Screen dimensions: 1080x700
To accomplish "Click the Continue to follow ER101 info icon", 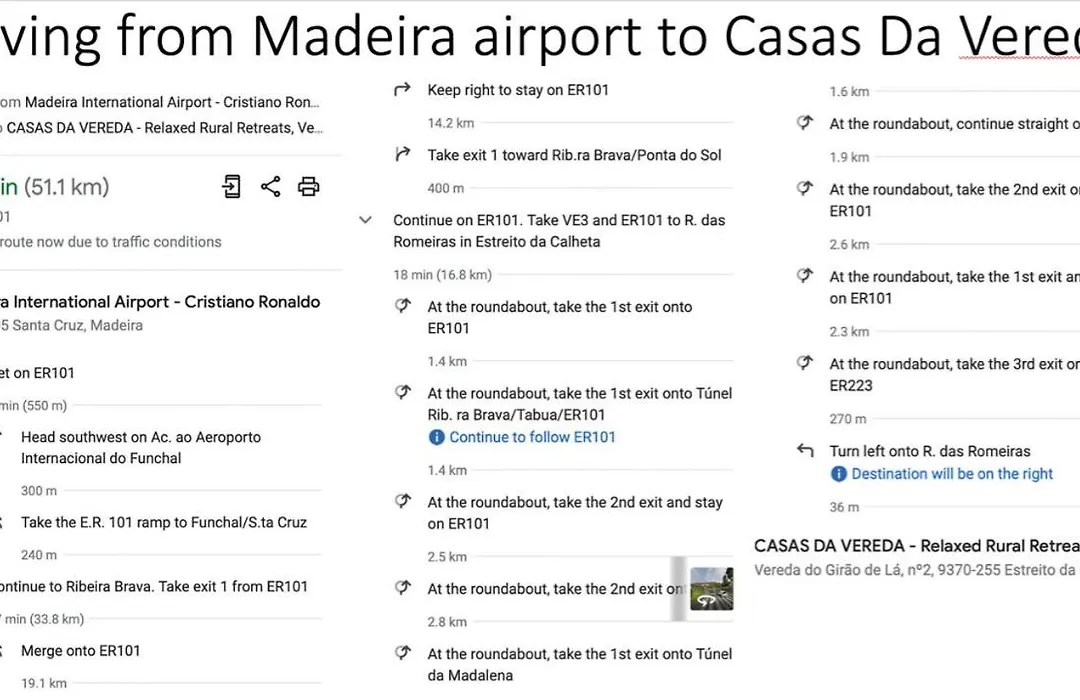I will pos(436,438).
